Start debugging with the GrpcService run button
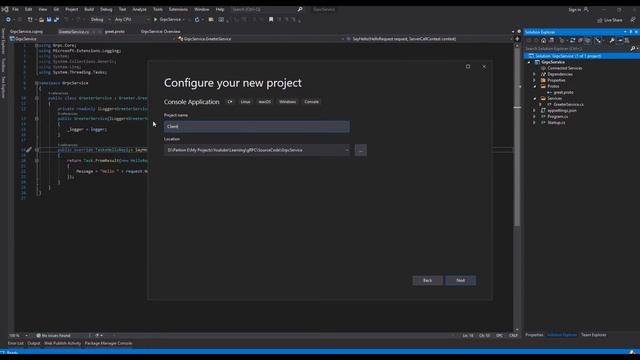The width and height of the screenshot is (640, 360). [x=168, y=20]
